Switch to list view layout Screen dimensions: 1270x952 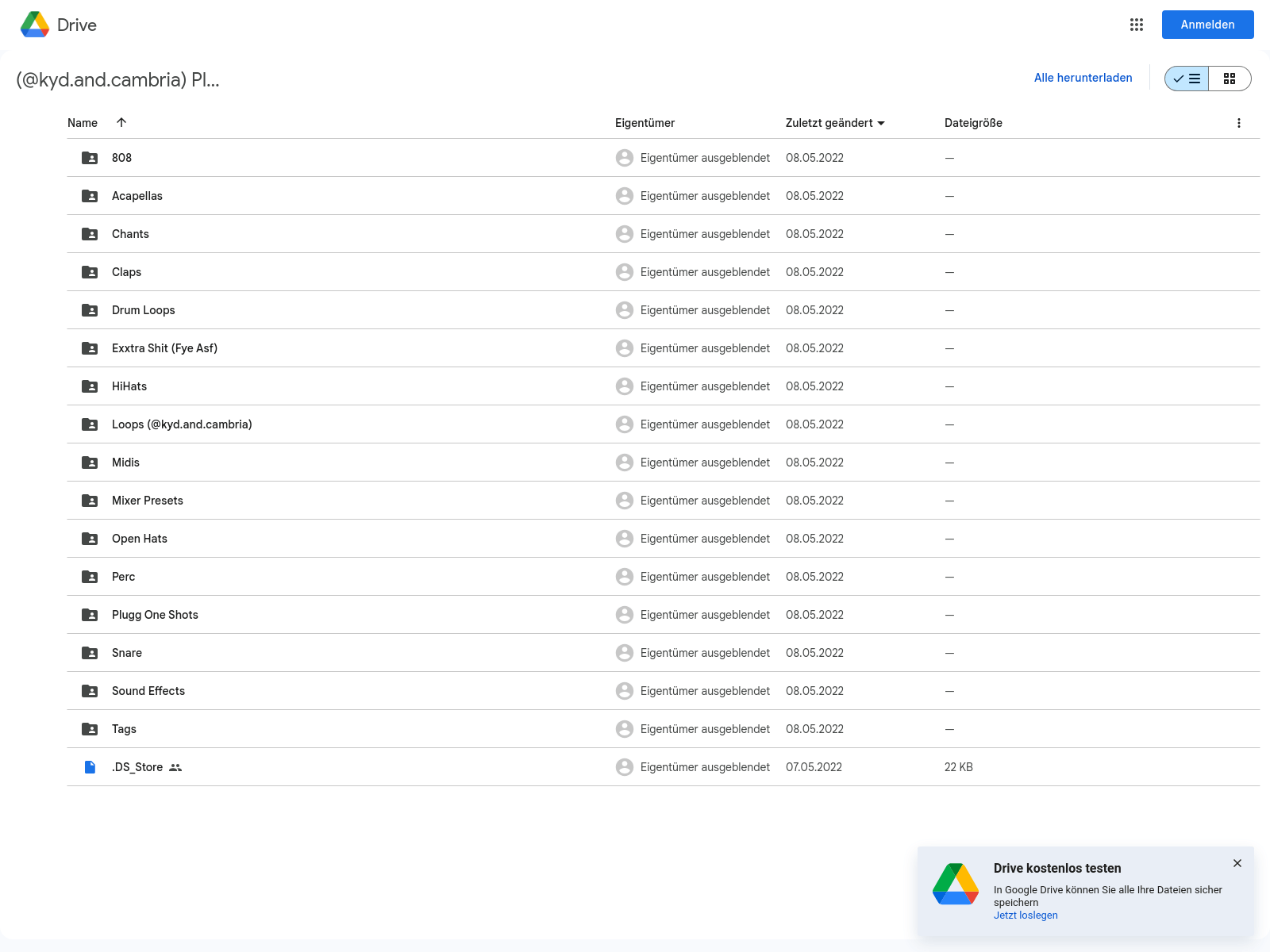tap(1187, 79)
